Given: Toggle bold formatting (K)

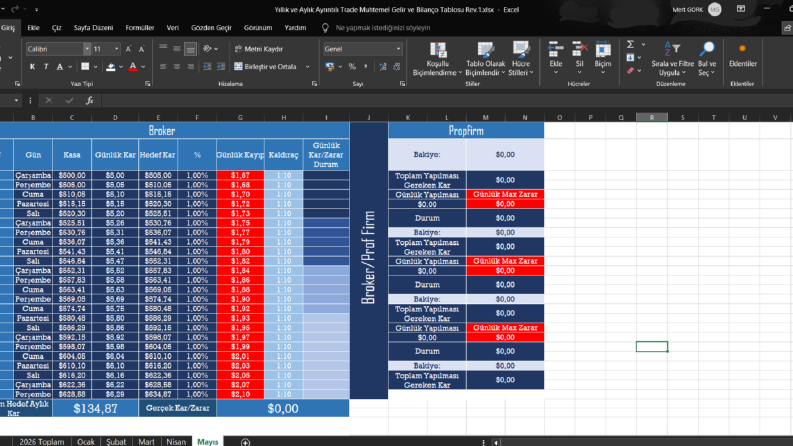Looking at the screenshot, I should pos(32,67).
